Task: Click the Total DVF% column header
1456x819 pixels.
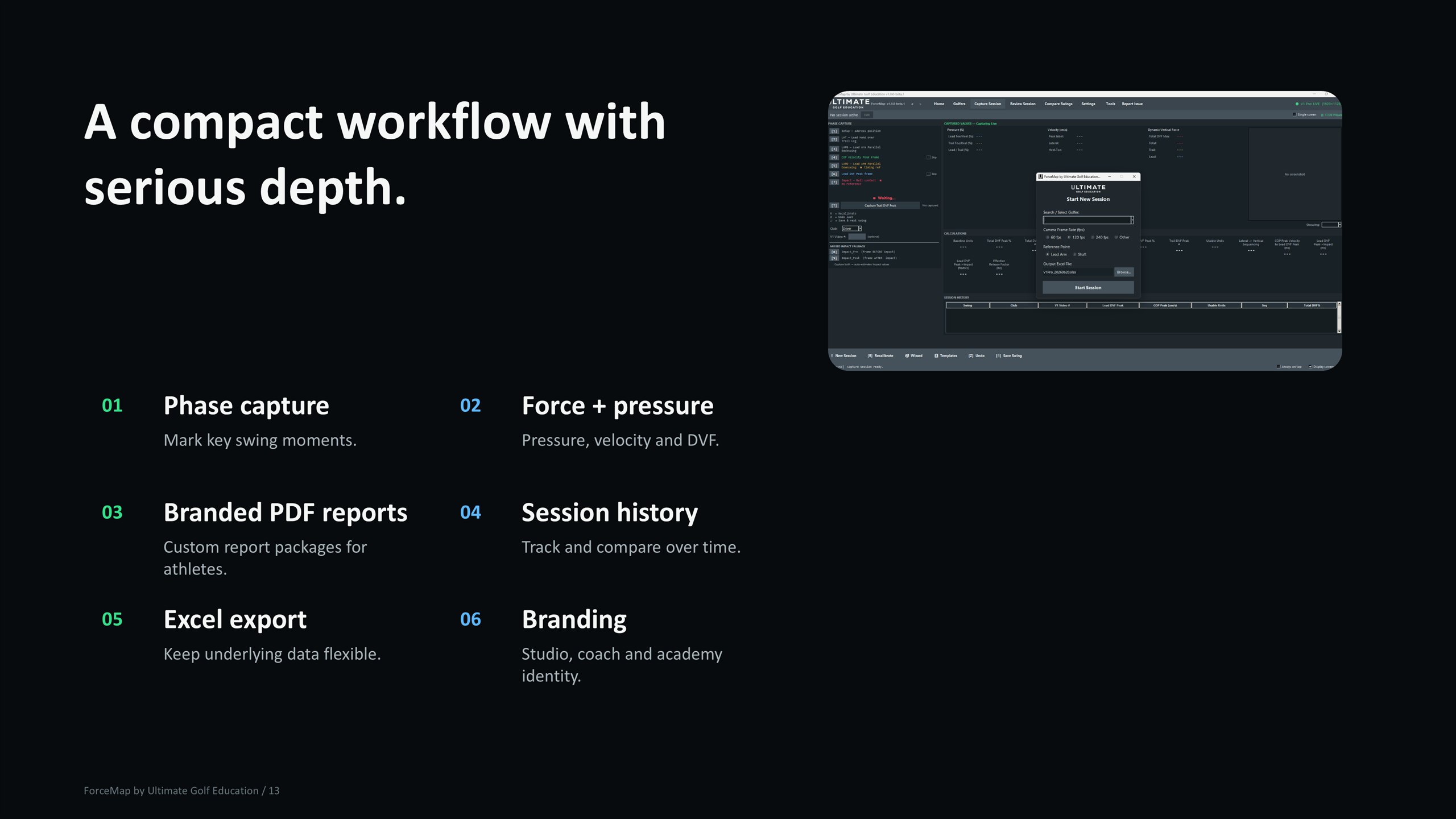Action: point(1312,305)
